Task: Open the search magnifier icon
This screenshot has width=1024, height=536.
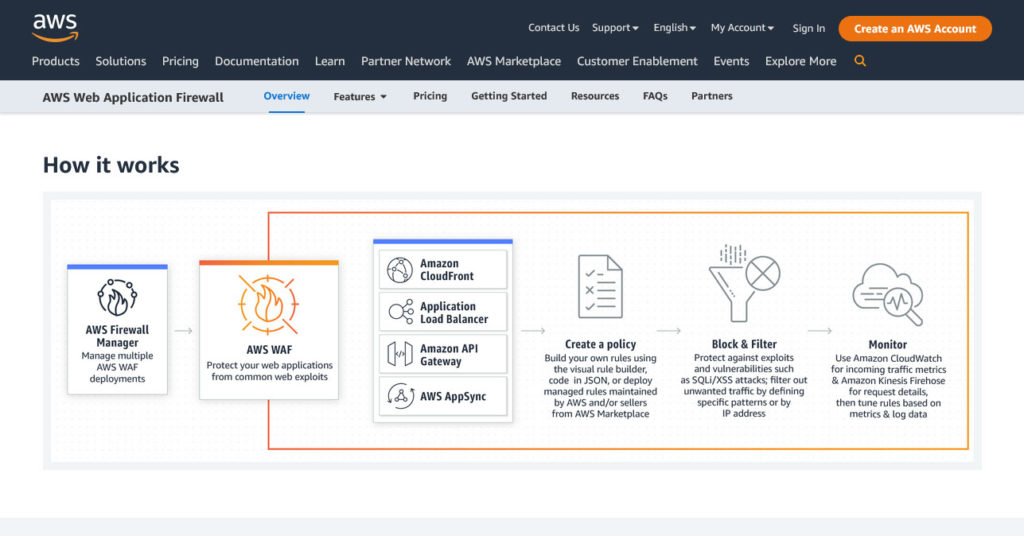Action: click(860, 61)
